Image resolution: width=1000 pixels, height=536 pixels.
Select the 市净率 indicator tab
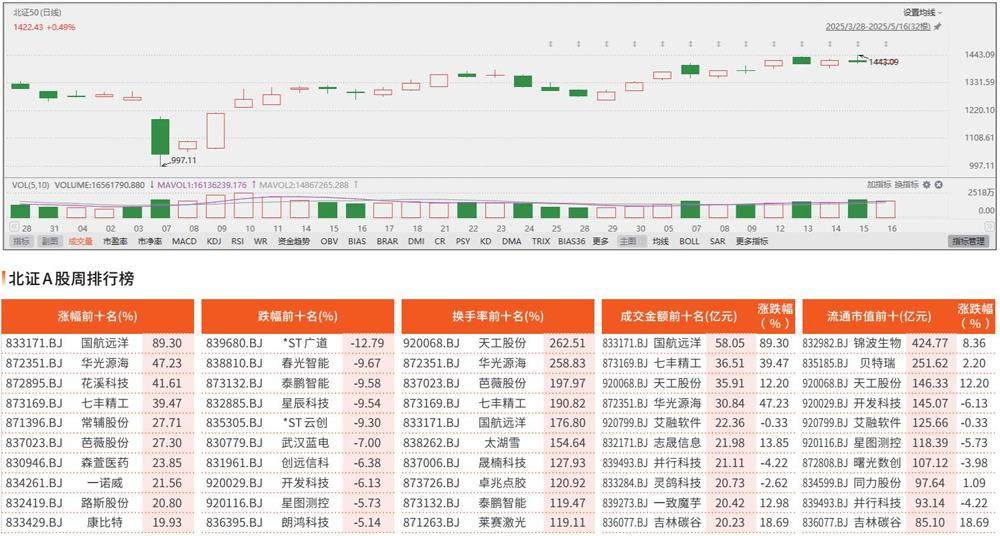pyautogui.click(x=151, y=241)
